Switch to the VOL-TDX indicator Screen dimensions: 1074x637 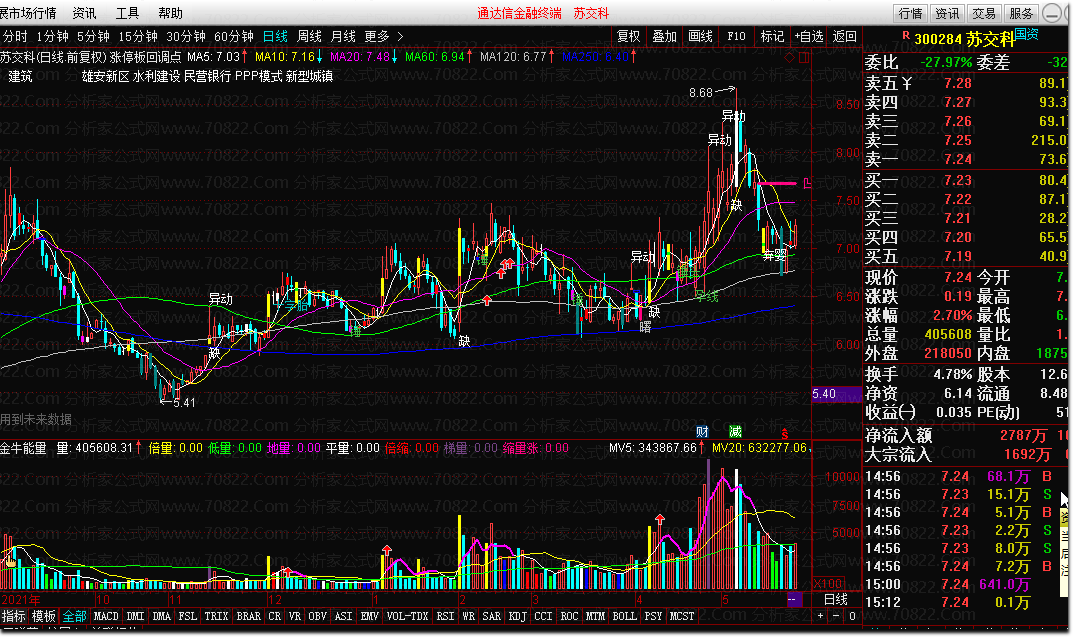[x=408, y=616]
